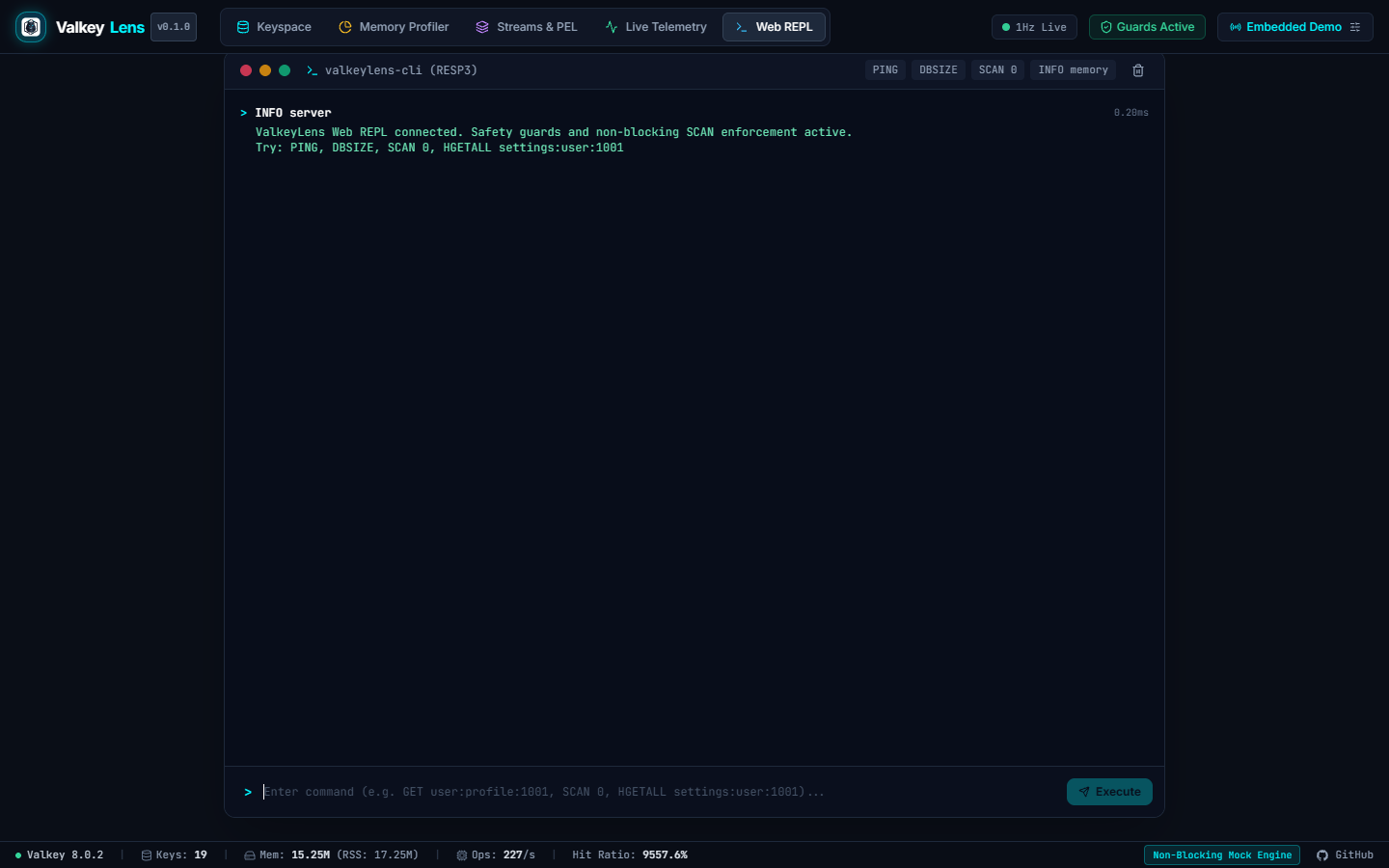Click the red terminal window dot
Screen dimensions: 1389x868
pyautogui.click(x=246, y=70)
